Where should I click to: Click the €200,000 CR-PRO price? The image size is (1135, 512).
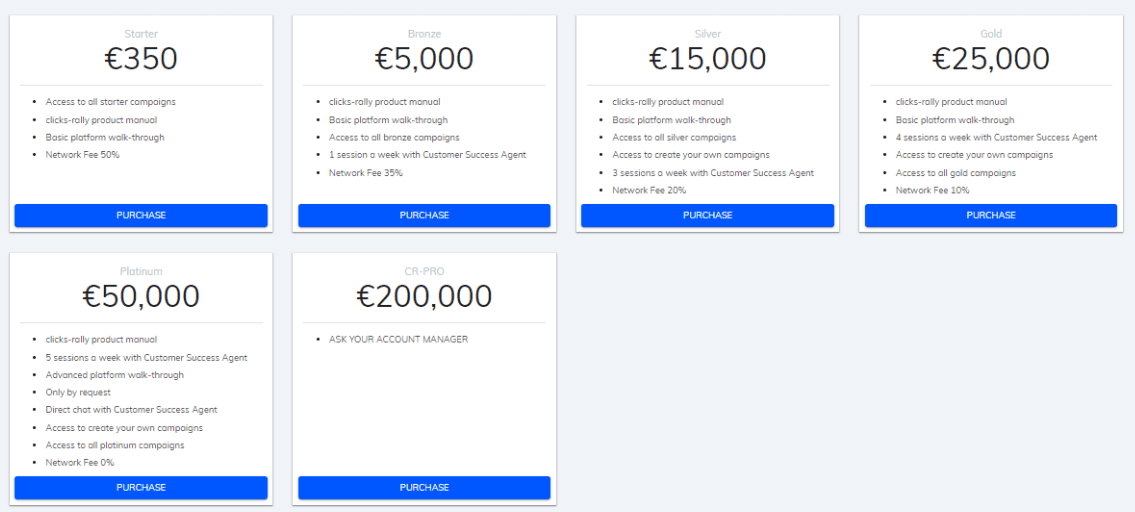point(424,296)
